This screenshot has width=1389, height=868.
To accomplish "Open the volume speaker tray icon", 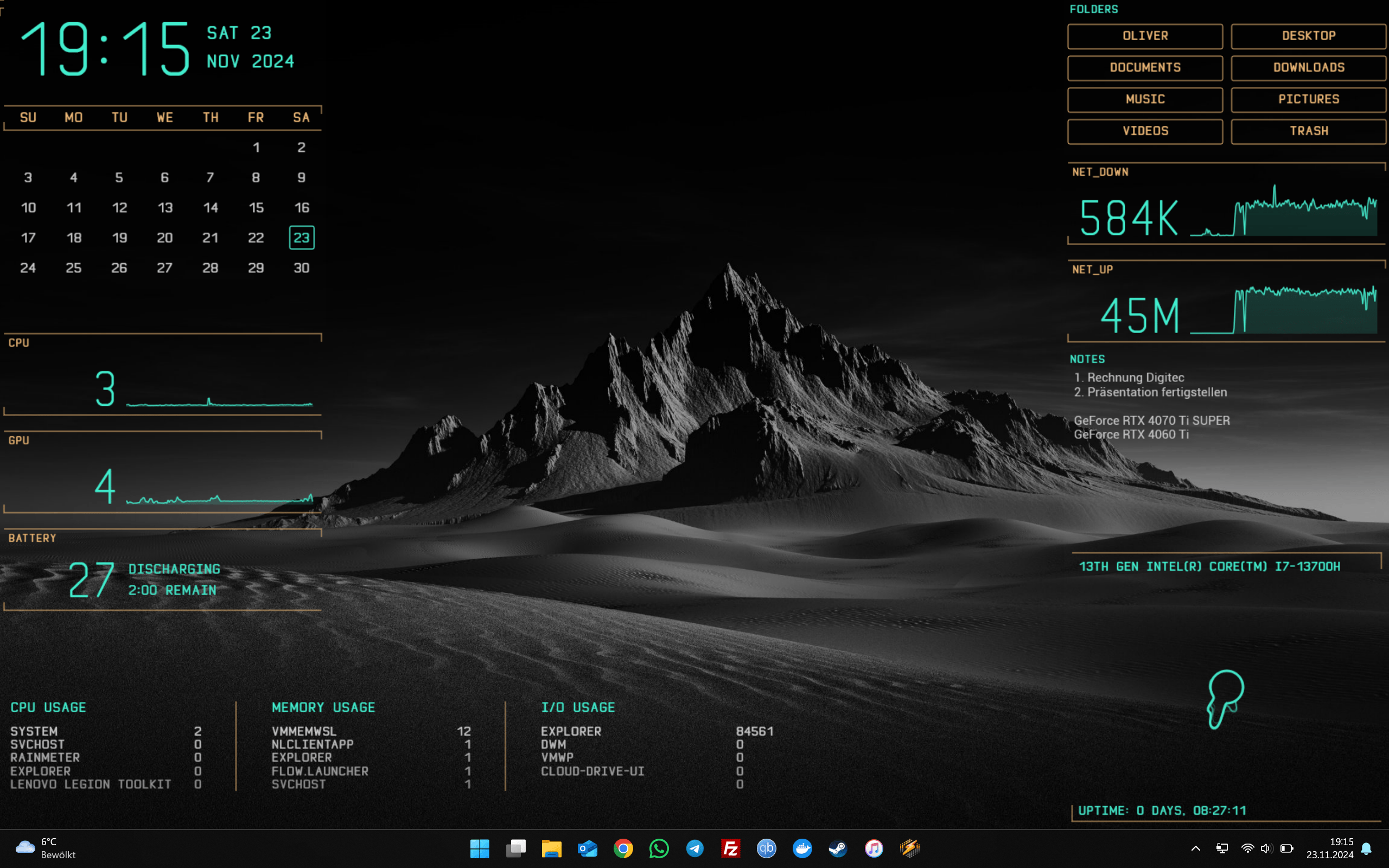I will (x=1266, y=848).
